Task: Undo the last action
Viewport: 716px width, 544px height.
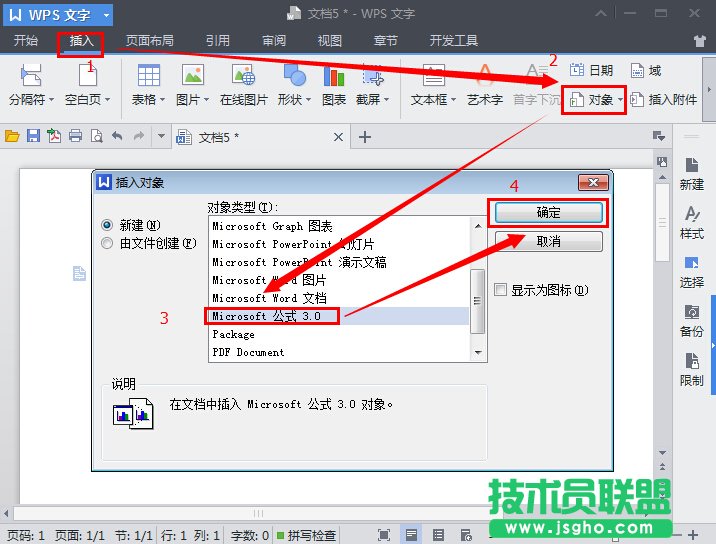Action: tap(117, 136)
